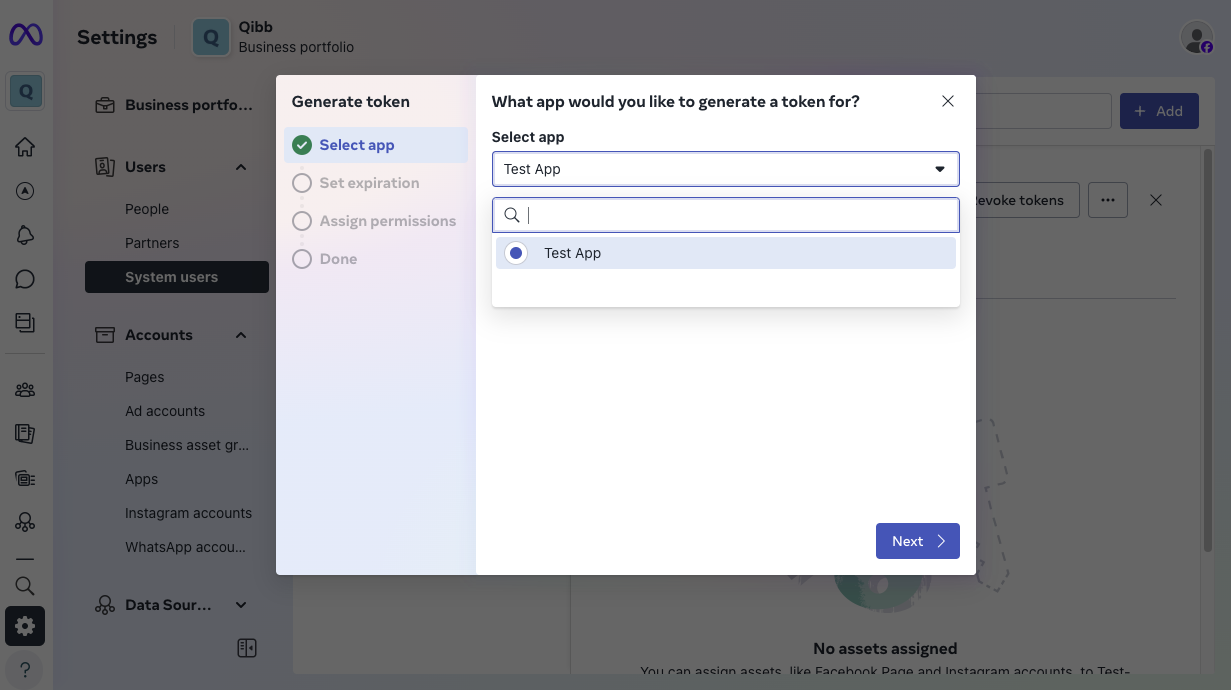Screen dimensions: 1231x690
Task: Open the Select app dropdown showing Test App
Action: [725, 168]
